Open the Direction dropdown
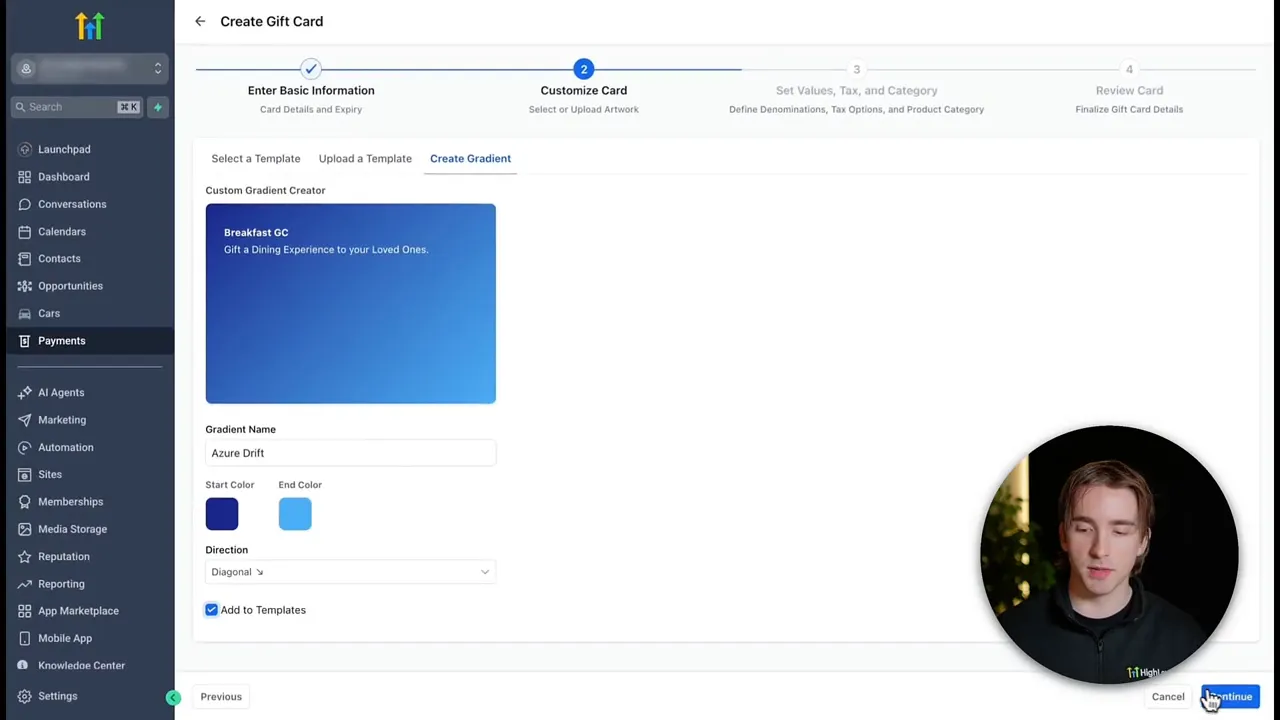The height and width of the screenshot is (720, 1280). point(349,571)
